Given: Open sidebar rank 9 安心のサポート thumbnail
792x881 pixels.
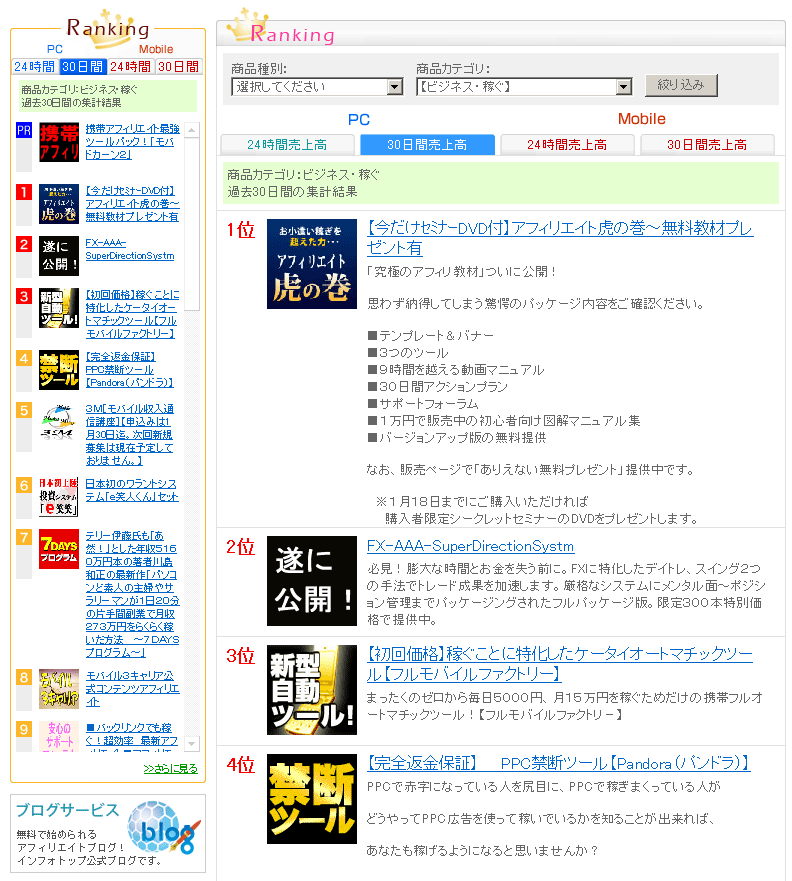Looking at the screenshot, I should point(59,736).
